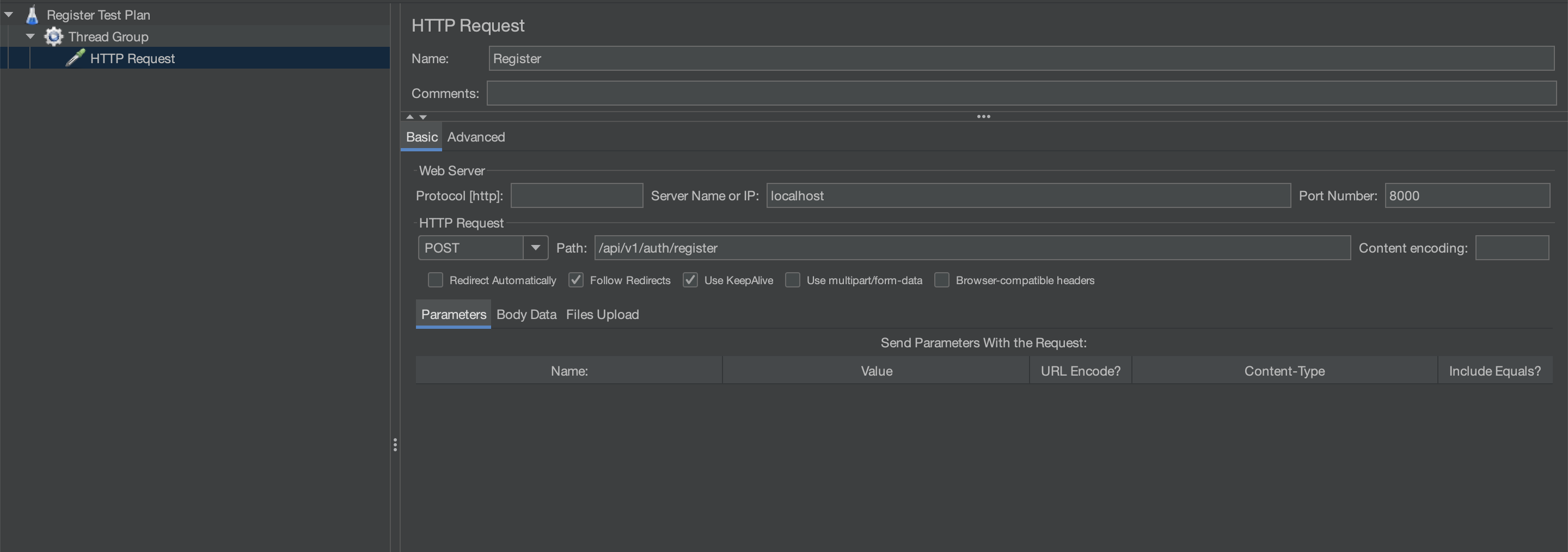The width and height of the screenshot is (1568, 552).
Task: Click the Thread Group gear icon
Action: pyautogui.click(x=53, y=36)
